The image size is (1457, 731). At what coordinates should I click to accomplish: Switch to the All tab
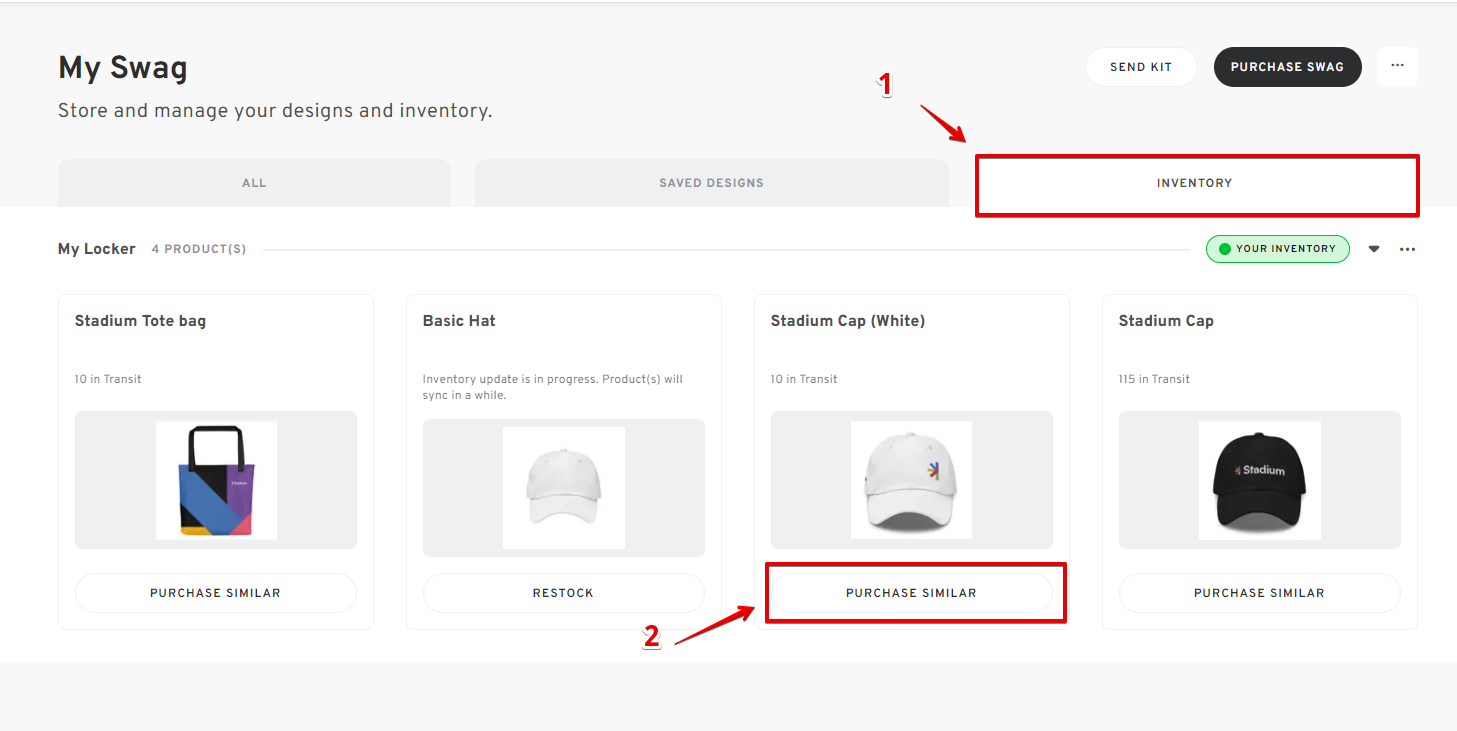[254, 182]
